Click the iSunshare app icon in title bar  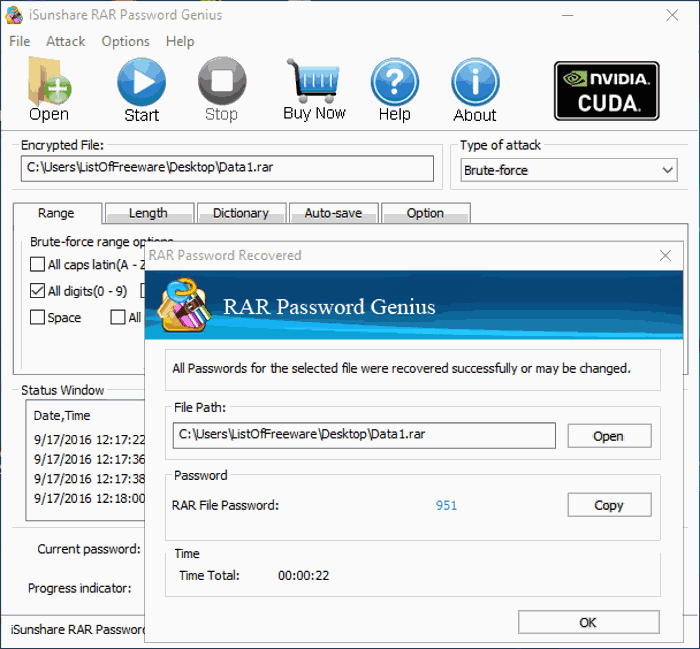tap(14, 15)
